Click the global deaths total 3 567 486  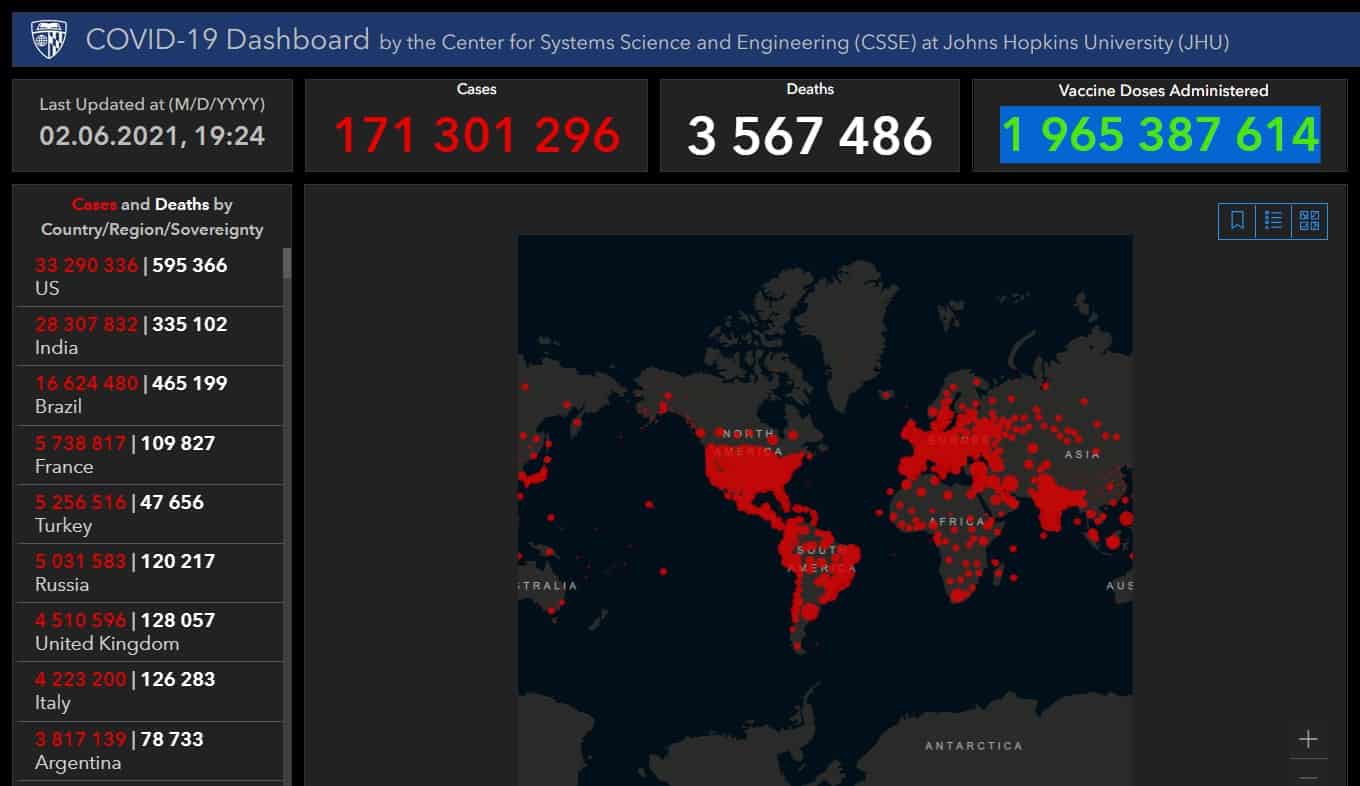click(810, 135)
